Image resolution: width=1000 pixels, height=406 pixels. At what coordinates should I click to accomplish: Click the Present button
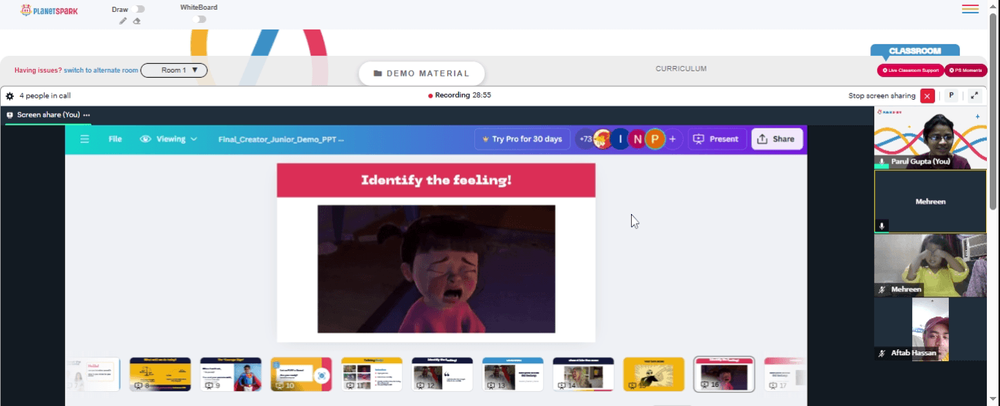point(717,139)
